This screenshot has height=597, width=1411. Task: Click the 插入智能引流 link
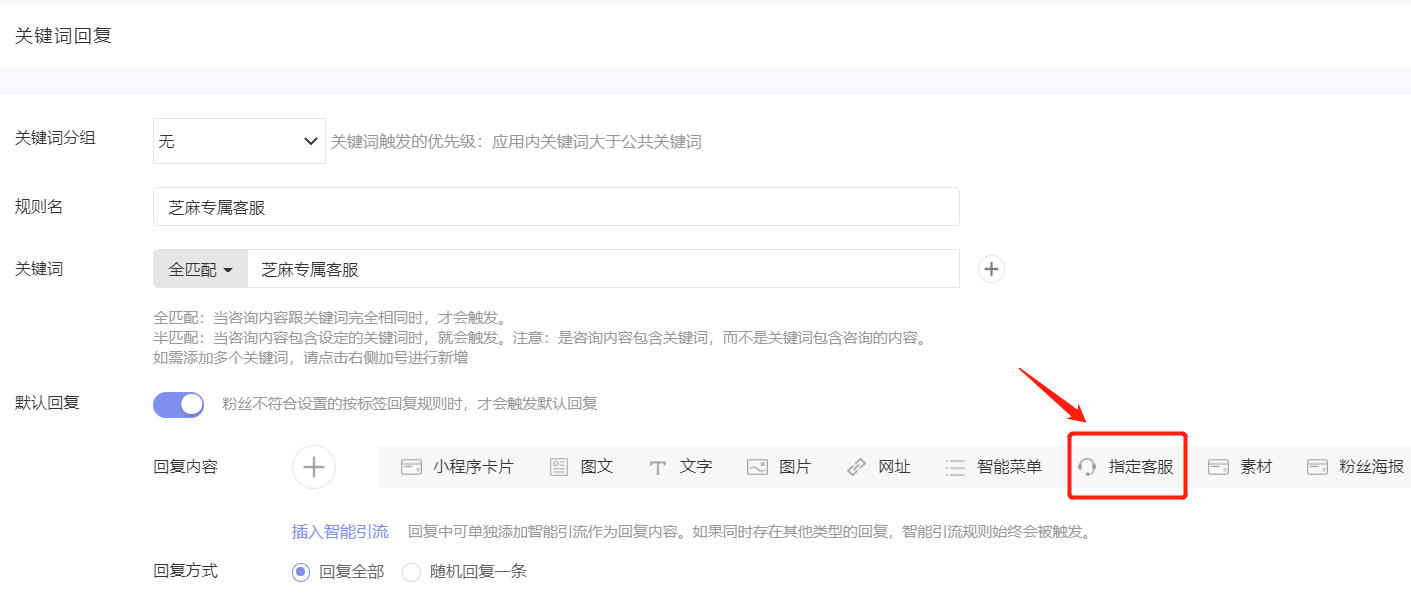click(341, 531)
